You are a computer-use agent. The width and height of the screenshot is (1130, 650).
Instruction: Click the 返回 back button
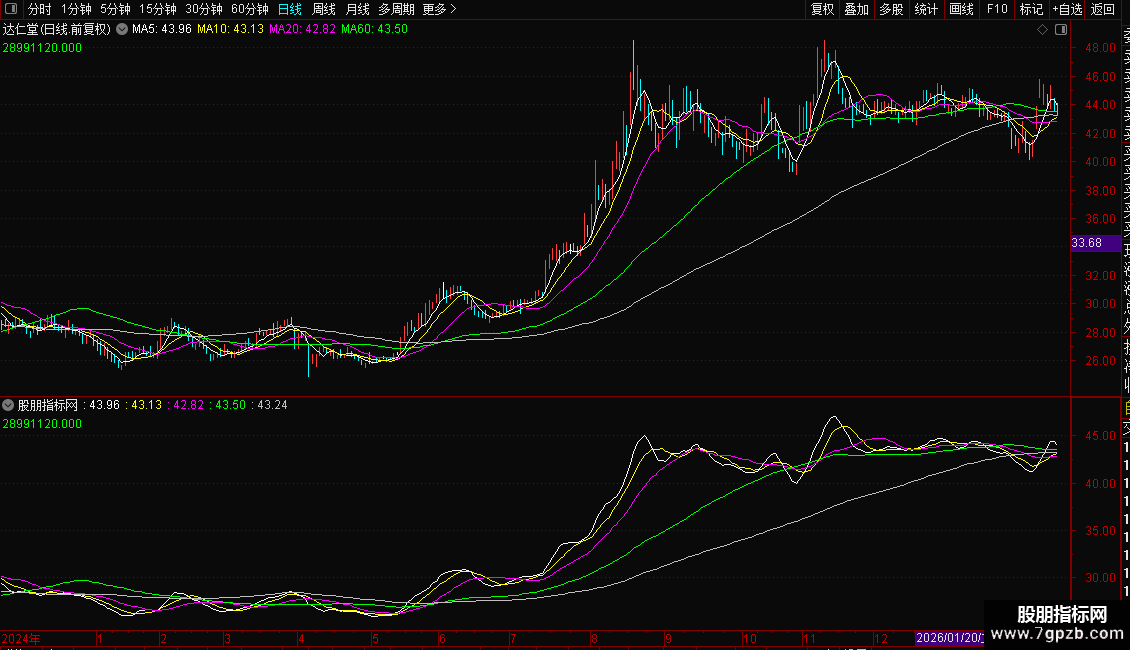pos(1103,9)
